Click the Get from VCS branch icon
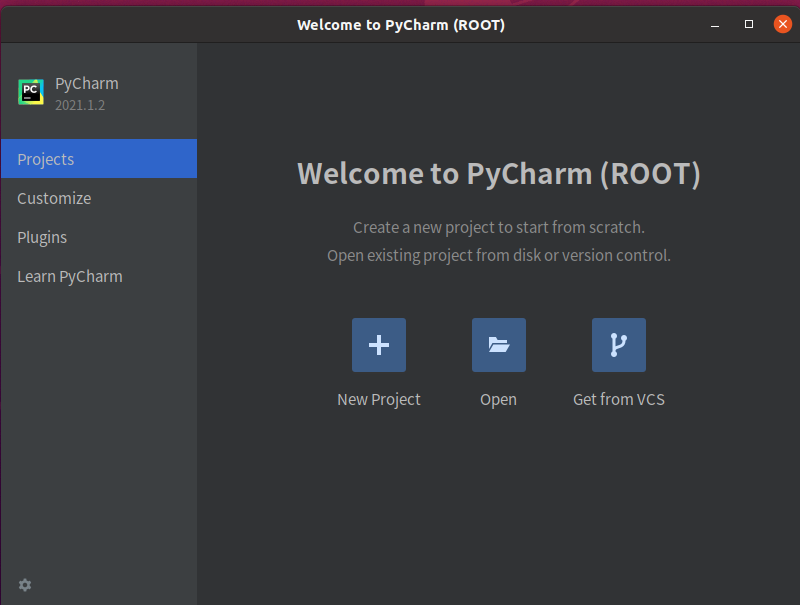 point(618,345)
